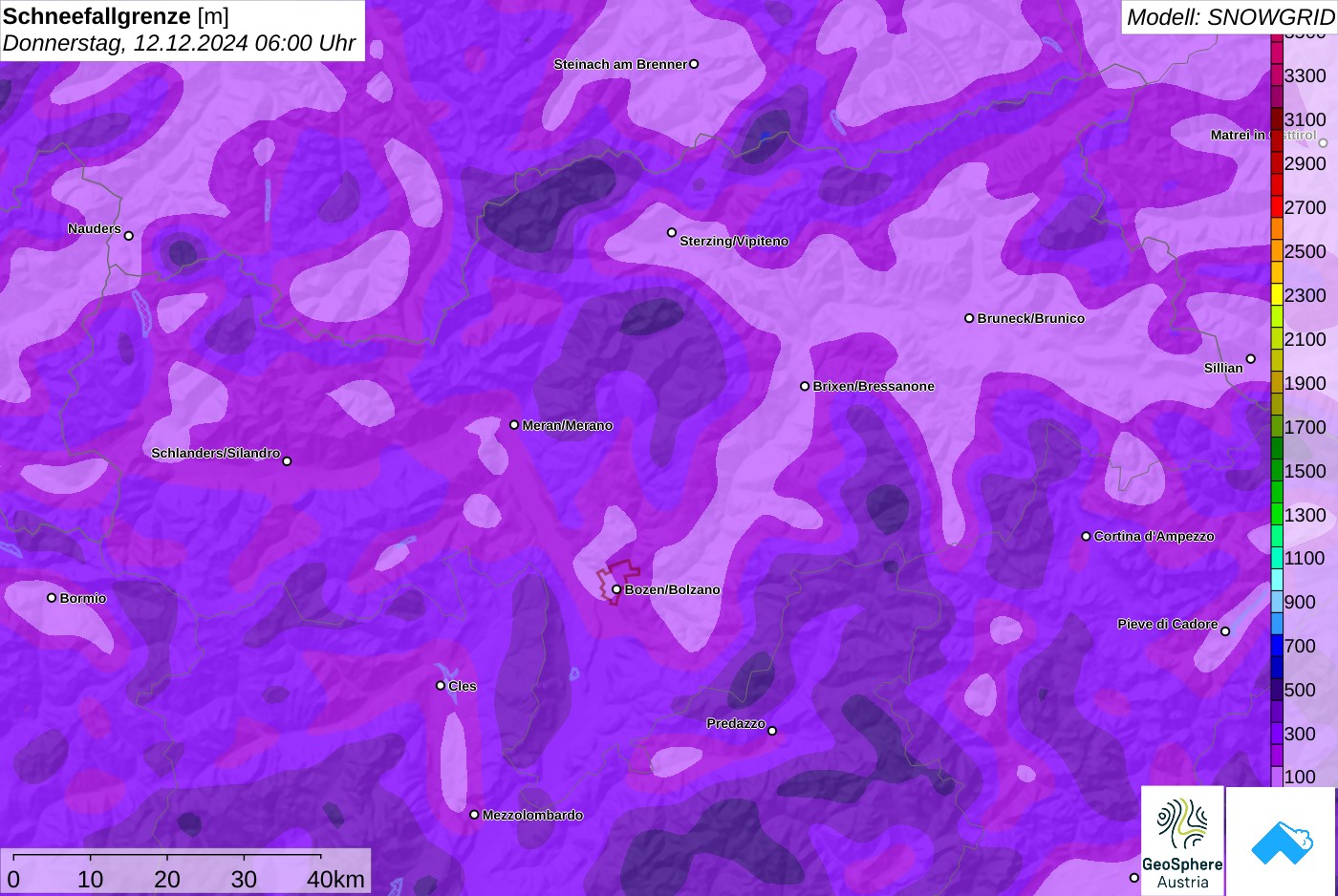This screenshot has width=1338, height=896.
Task: Click the Cortina d'Ampezzo marker
Action: click(1086, 537)
